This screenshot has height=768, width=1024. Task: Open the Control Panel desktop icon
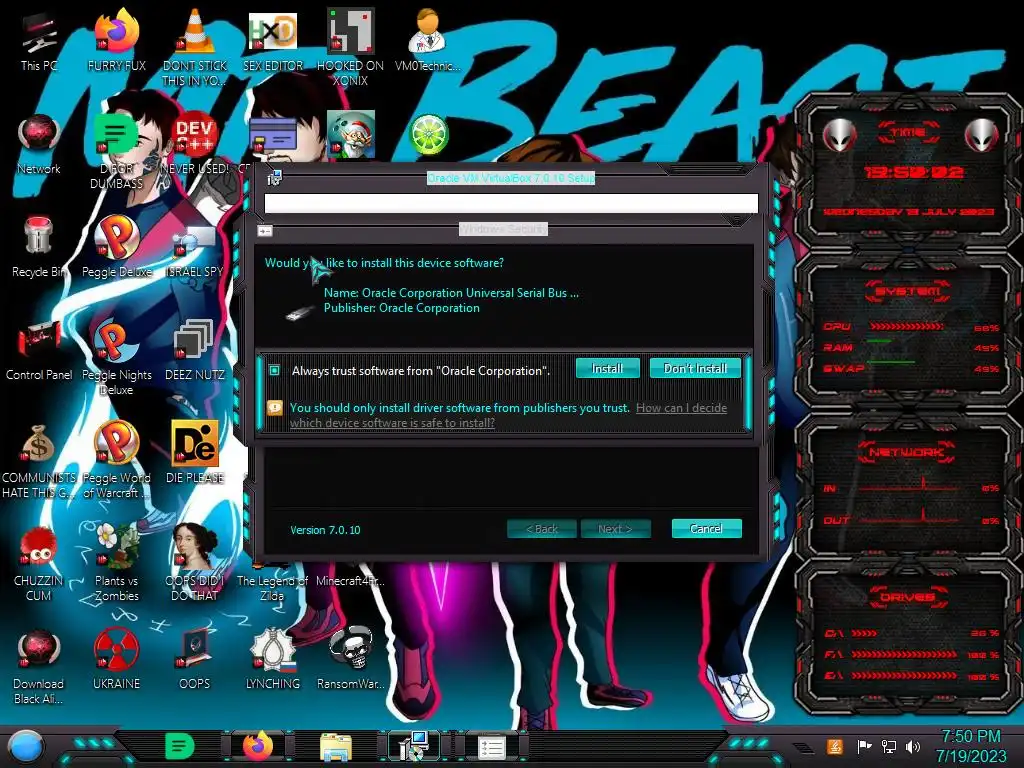(39, 350)
